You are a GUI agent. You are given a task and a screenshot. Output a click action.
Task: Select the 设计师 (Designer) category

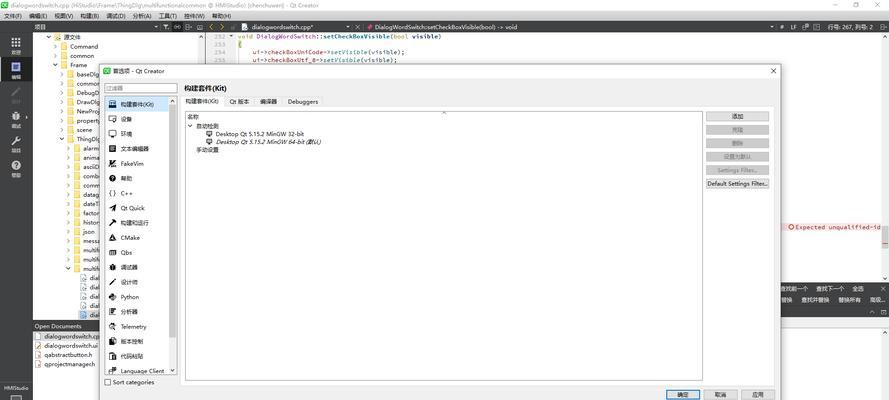pyautogui.click(x=136, y=282)
